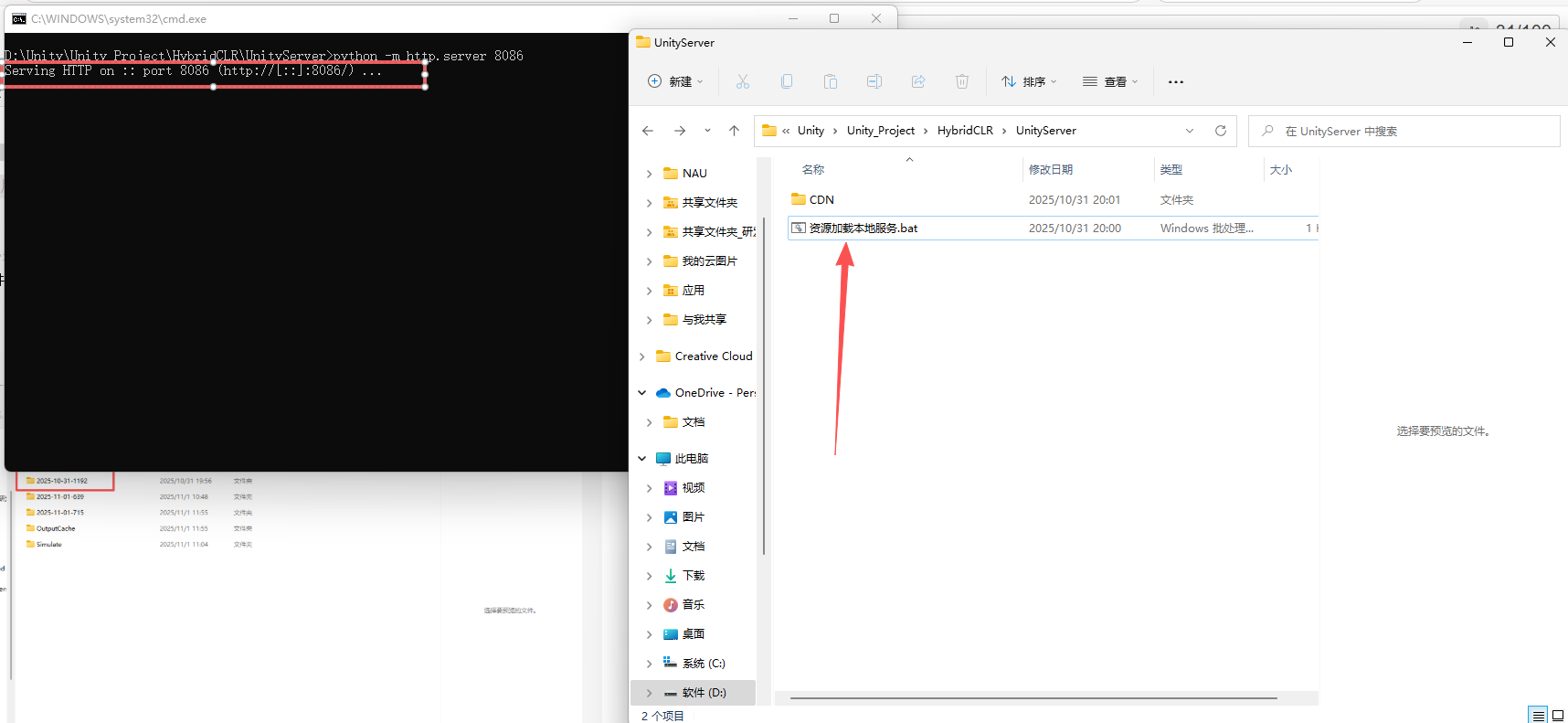The width and height of the screenshot is (1568, 723).
Task: Click the breadcrumb overflow double chevron
Action: click(x=786, y=131)
